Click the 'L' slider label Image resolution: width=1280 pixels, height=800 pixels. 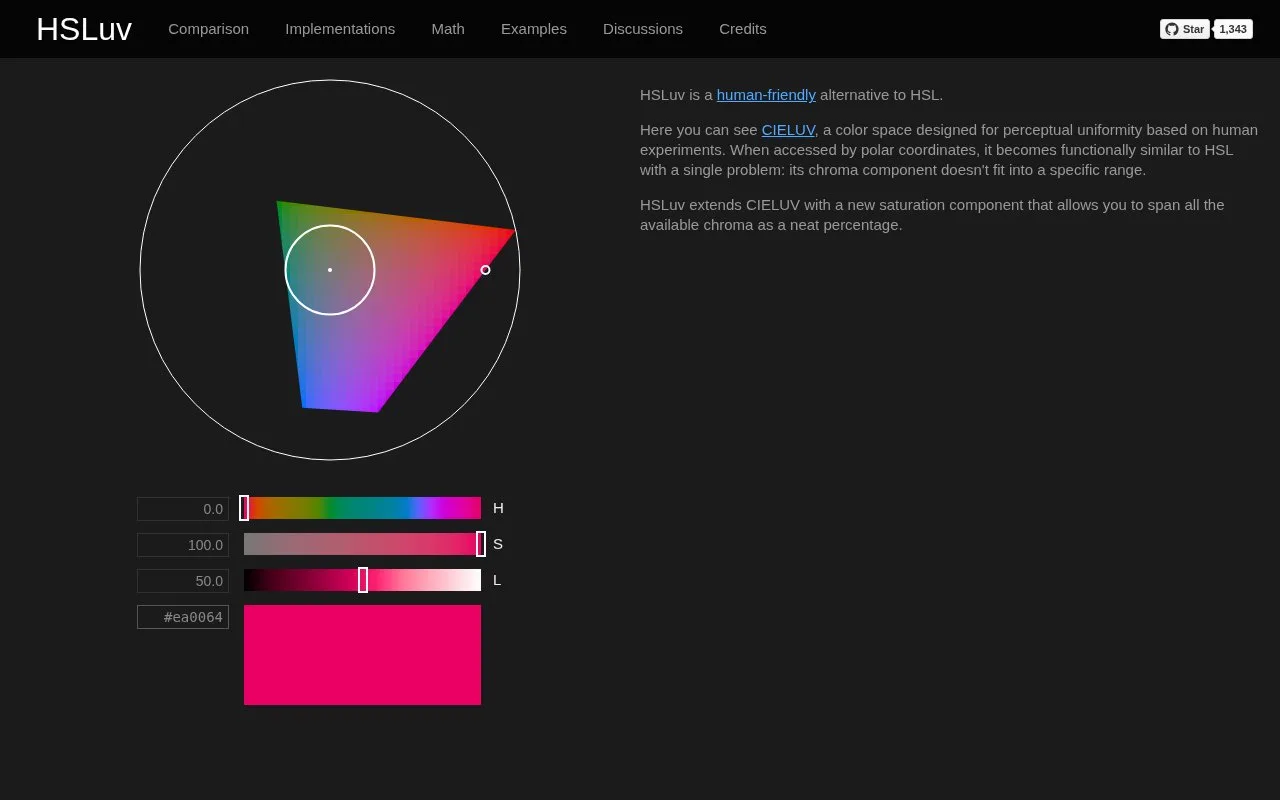pyautogui.click(x=497, y=580)
